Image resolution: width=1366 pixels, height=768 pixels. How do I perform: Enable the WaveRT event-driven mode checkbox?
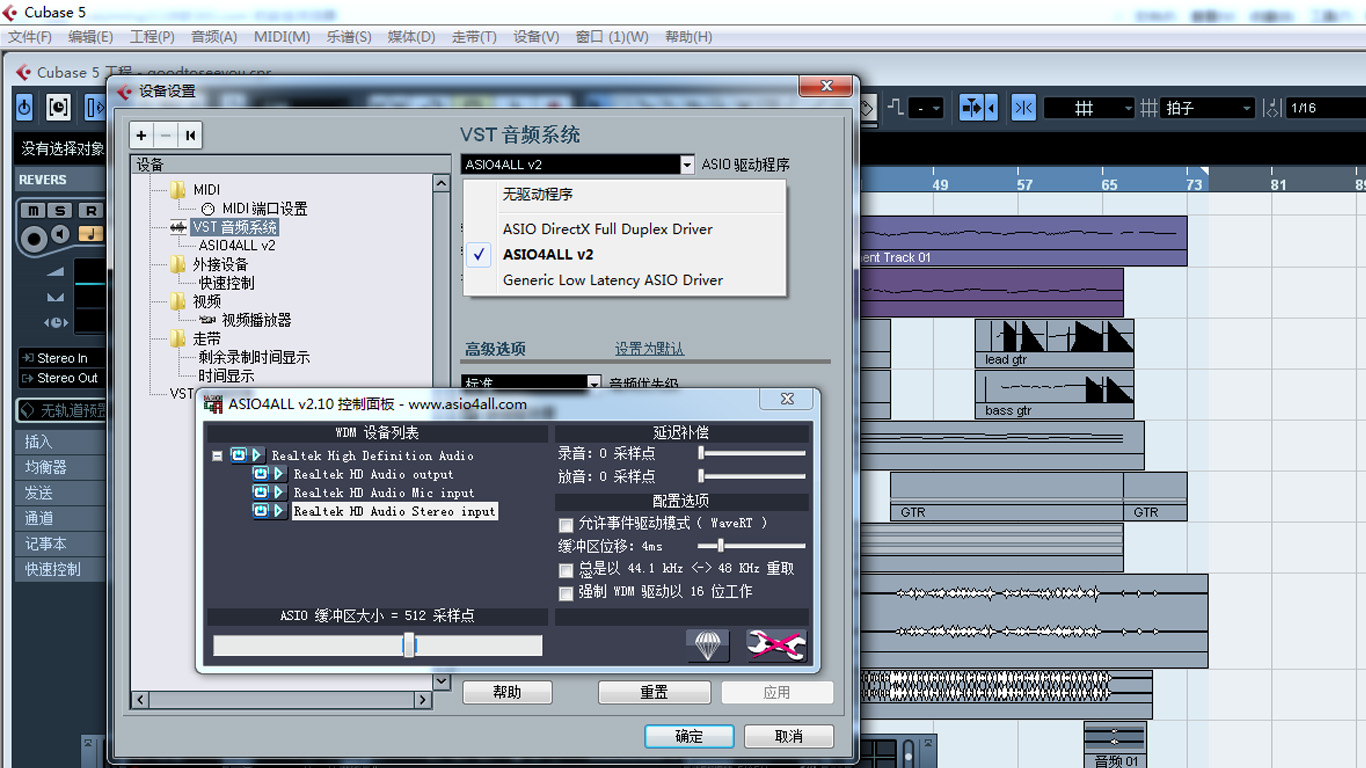566,524
